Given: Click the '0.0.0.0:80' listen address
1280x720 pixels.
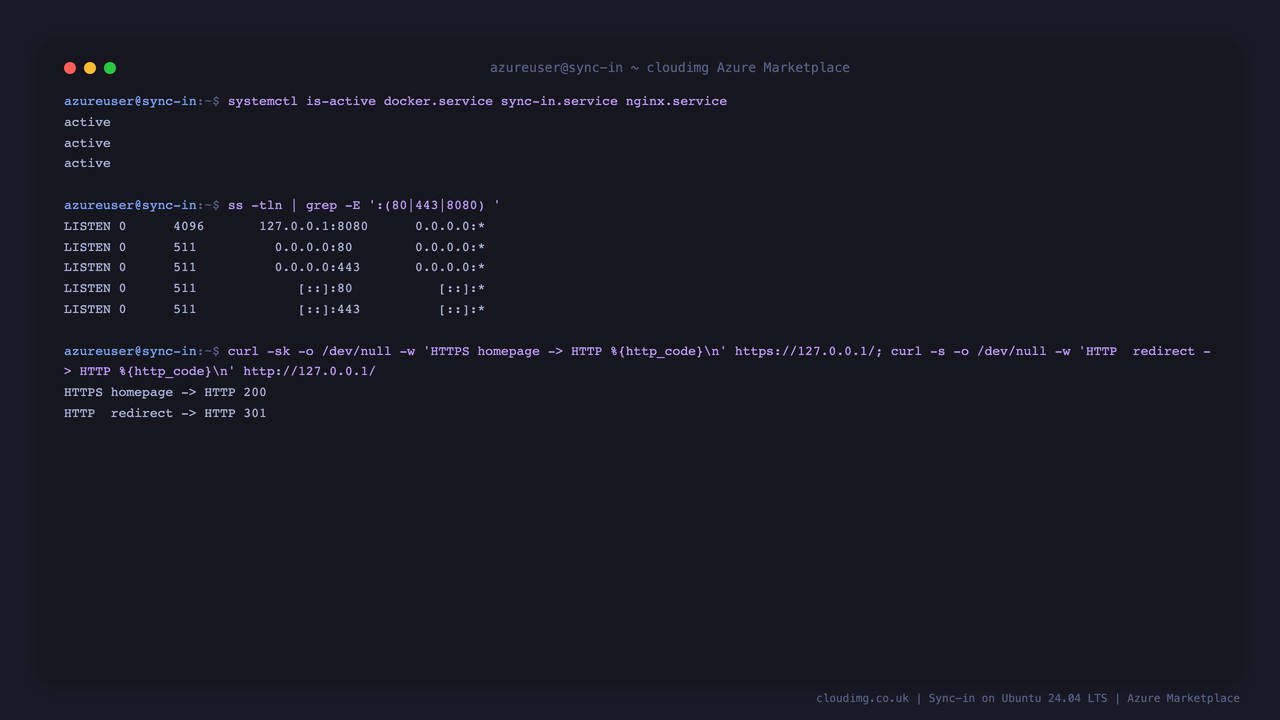Looking at the screenshot, I should coord(313,247).
